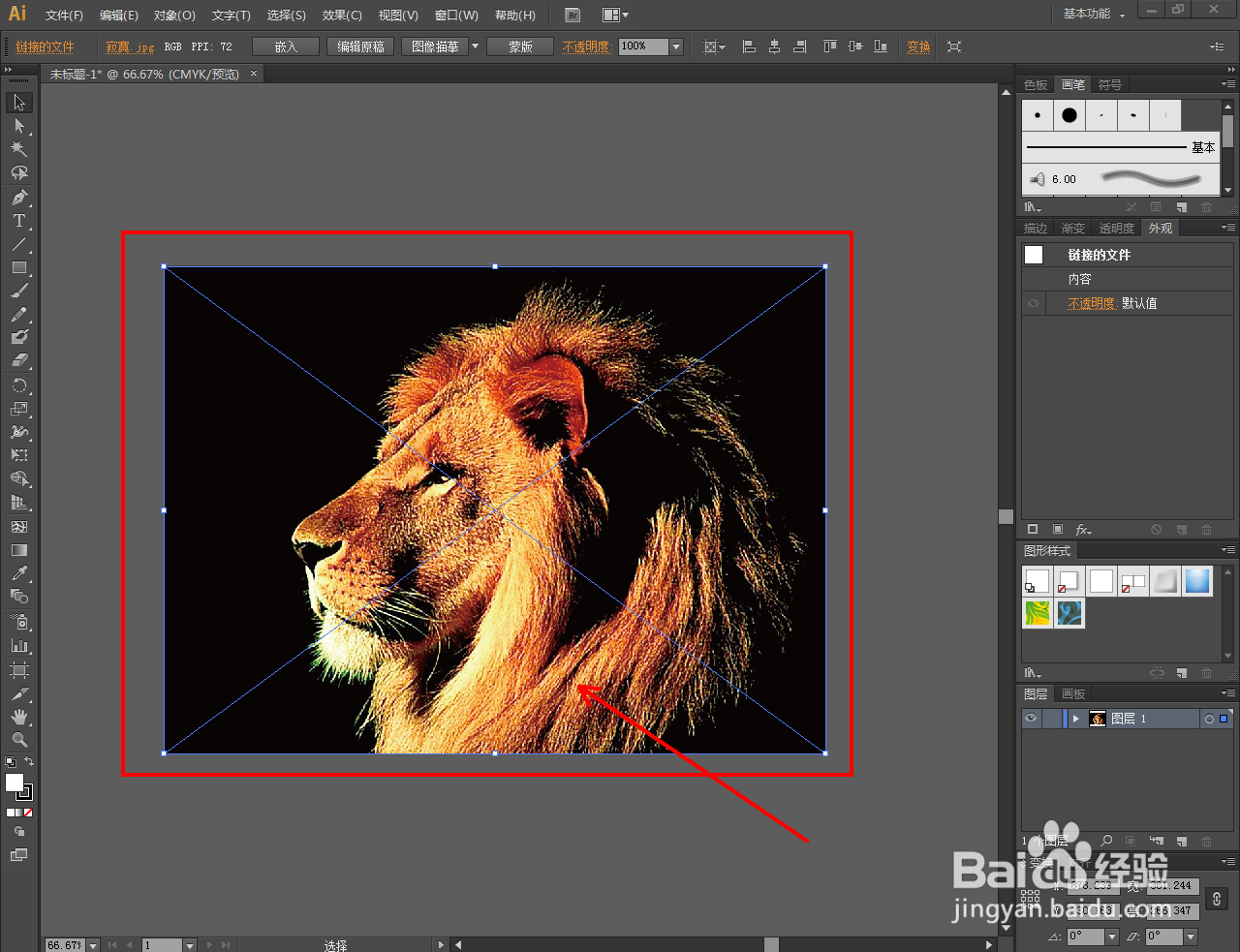The height and width of the screenshot is (952, 1240).
Task: Pick the Eyedropper tool
Action: [18, 573]
